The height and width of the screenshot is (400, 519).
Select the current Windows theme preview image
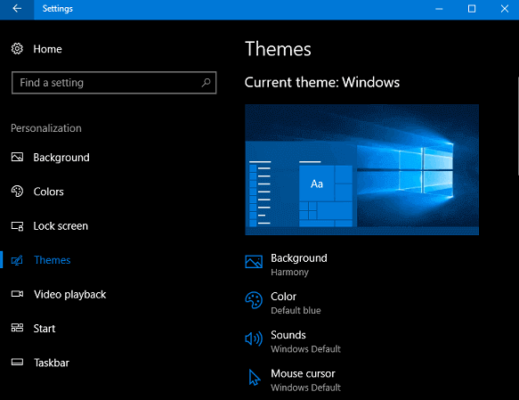(x=362, y=170)
